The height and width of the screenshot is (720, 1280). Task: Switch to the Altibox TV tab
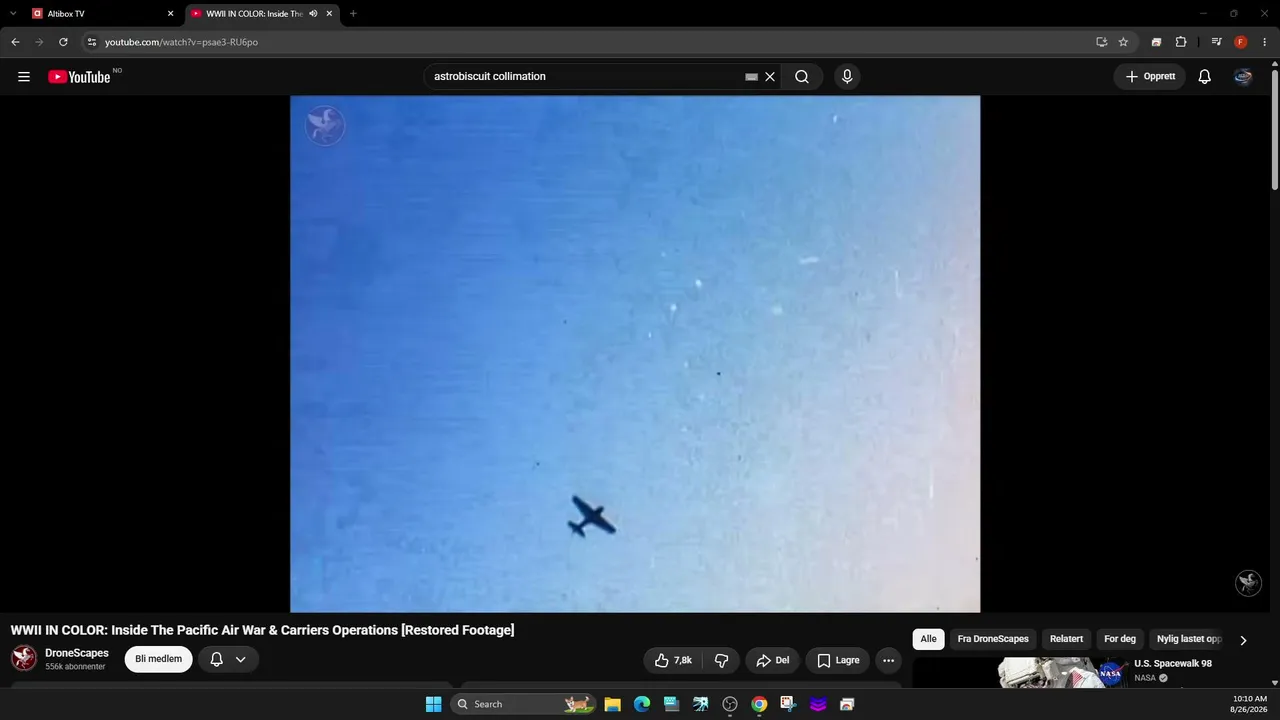pyautogui.click(x=103, y=14)
